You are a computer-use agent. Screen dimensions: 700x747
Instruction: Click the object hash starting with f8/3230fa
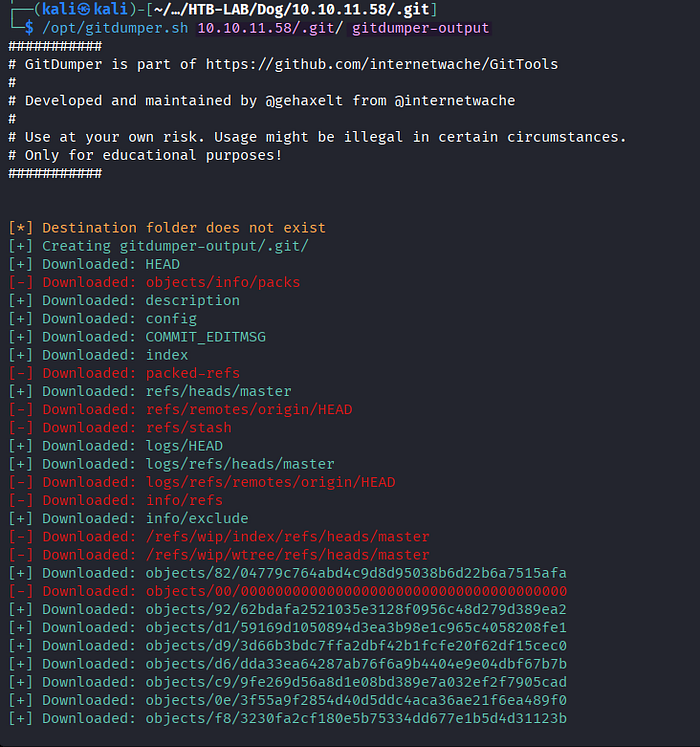356,718
